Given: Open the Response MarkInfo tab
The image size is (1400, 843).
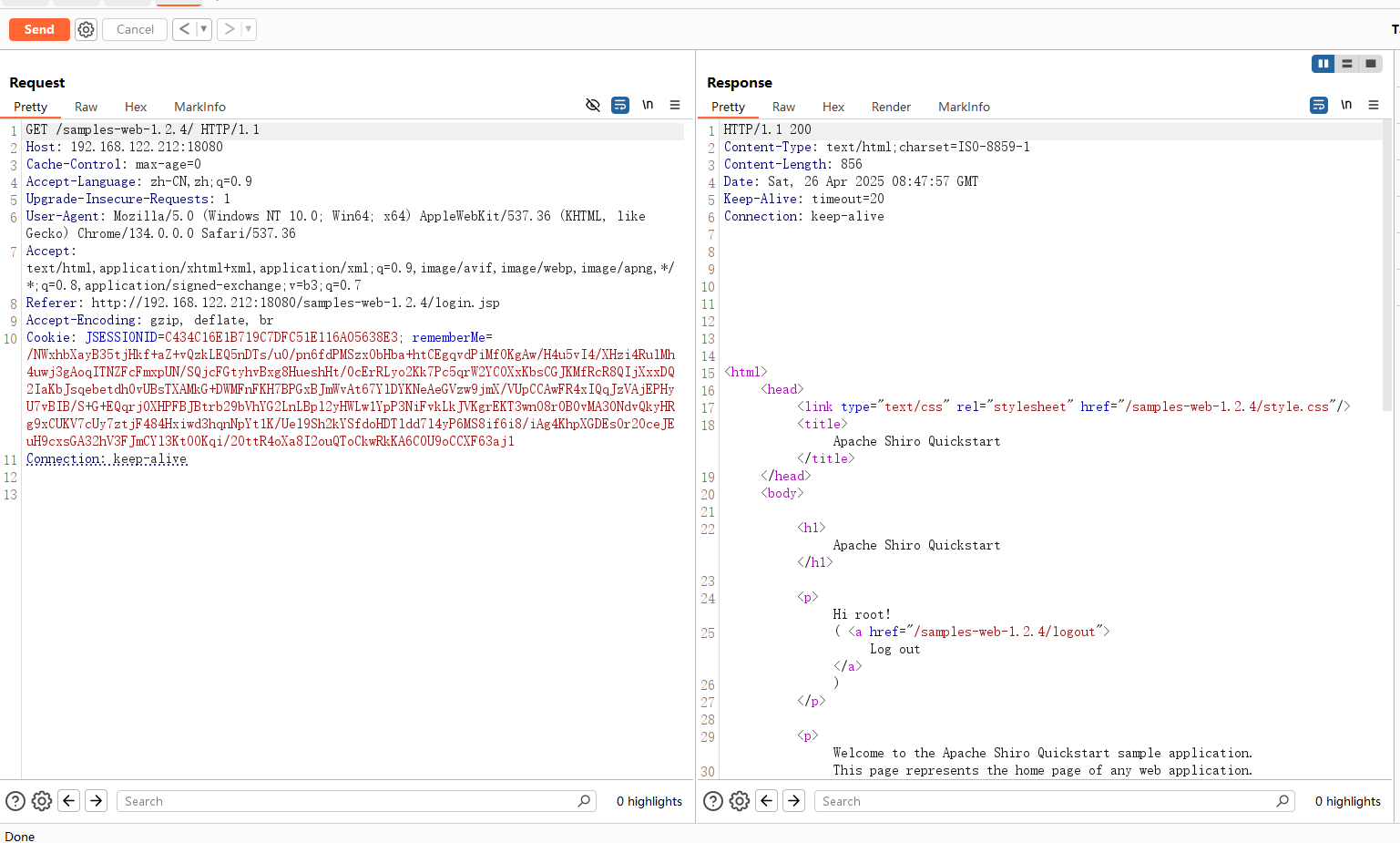Looking at the screenshot, I should coord(964,107).
